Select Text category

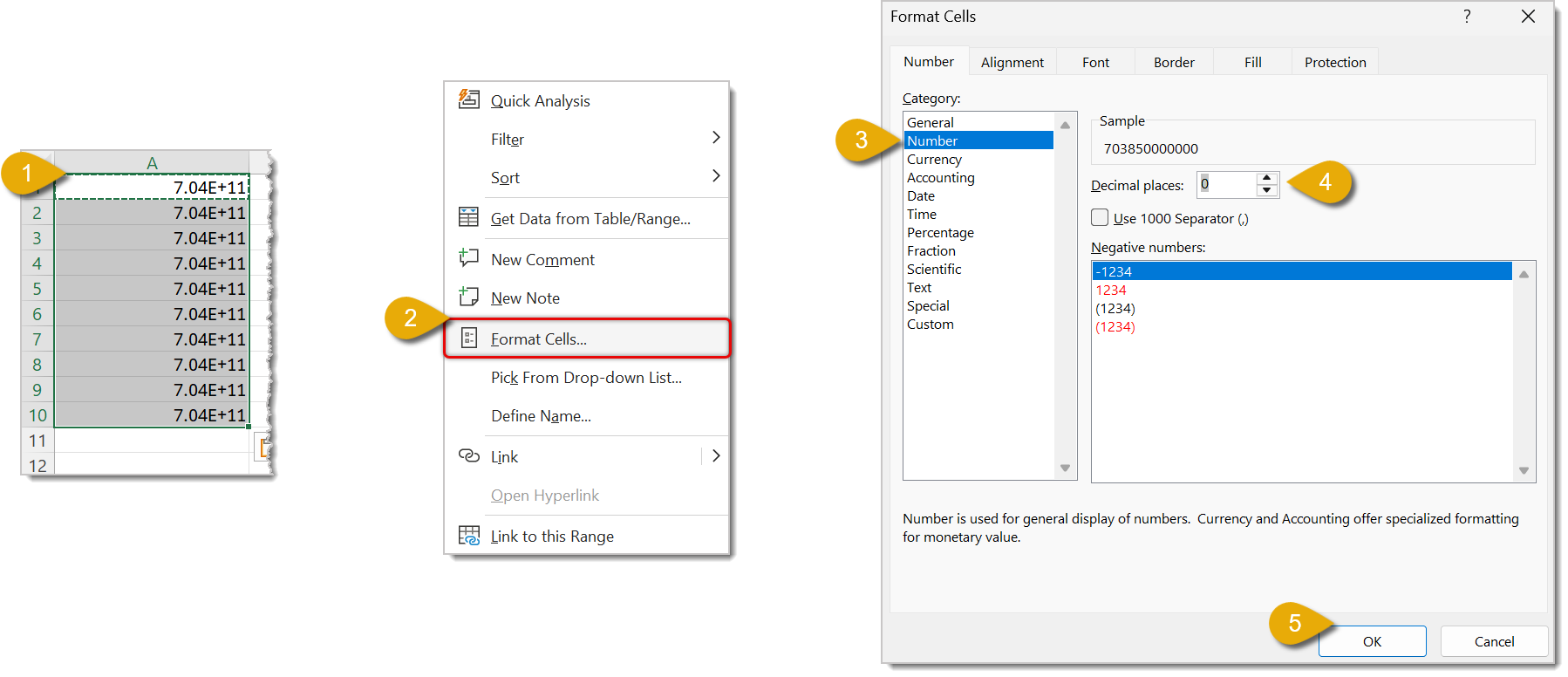978,287
